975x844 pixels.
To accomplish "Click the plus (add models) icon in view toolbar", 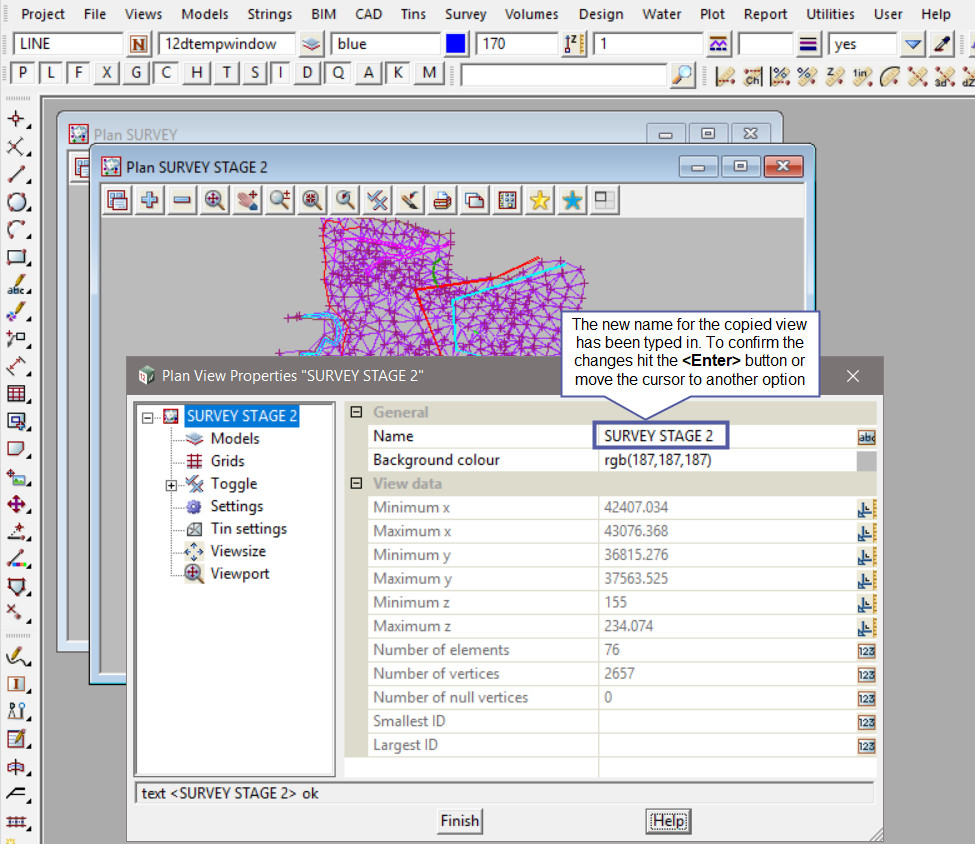I will pyautogui.click(x=150, y=200).
